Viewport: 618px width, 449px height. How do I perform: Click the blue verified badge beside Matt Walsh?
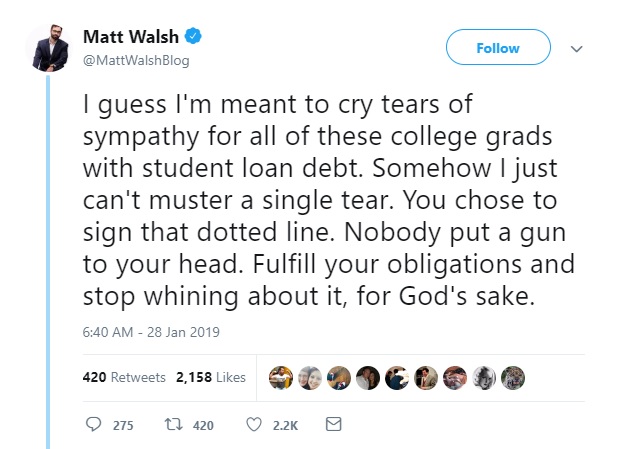[193, 37]
